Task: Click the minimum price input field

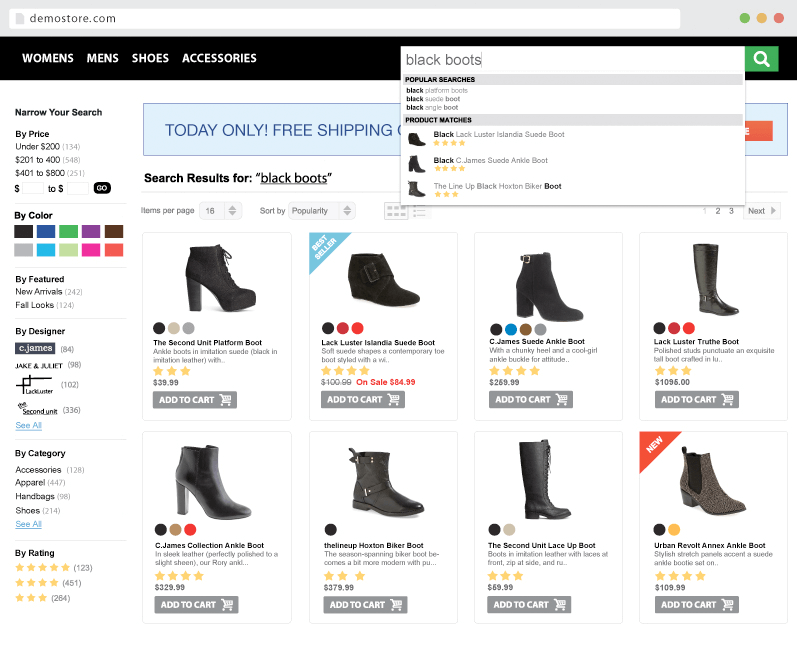Action: click(33, 188)
